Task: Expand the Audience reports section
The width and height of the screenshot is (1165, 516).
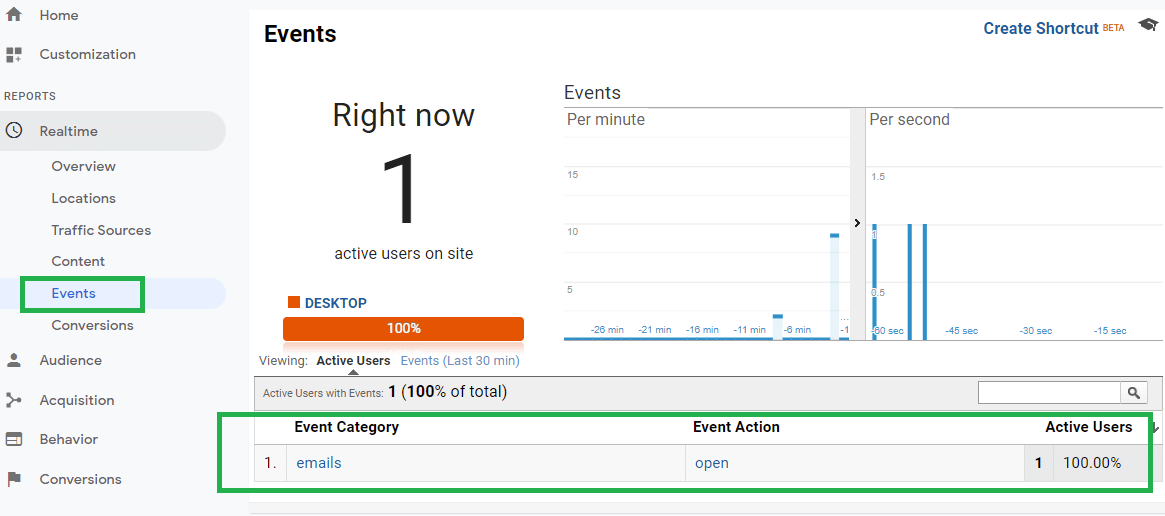Action: [x=71, y=360]
